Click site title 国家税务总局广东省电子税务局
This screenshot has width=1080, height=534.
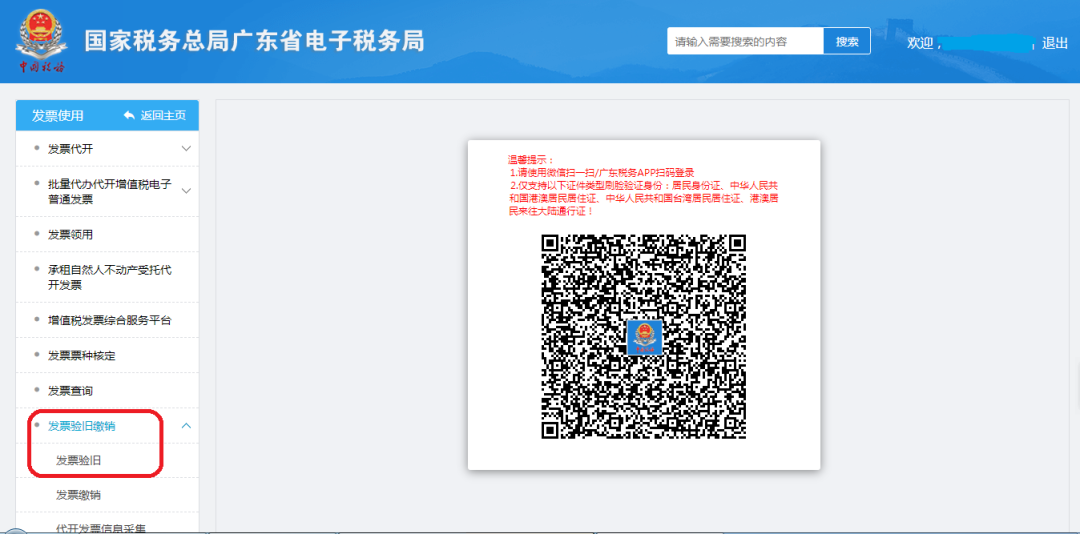[255, 41]
